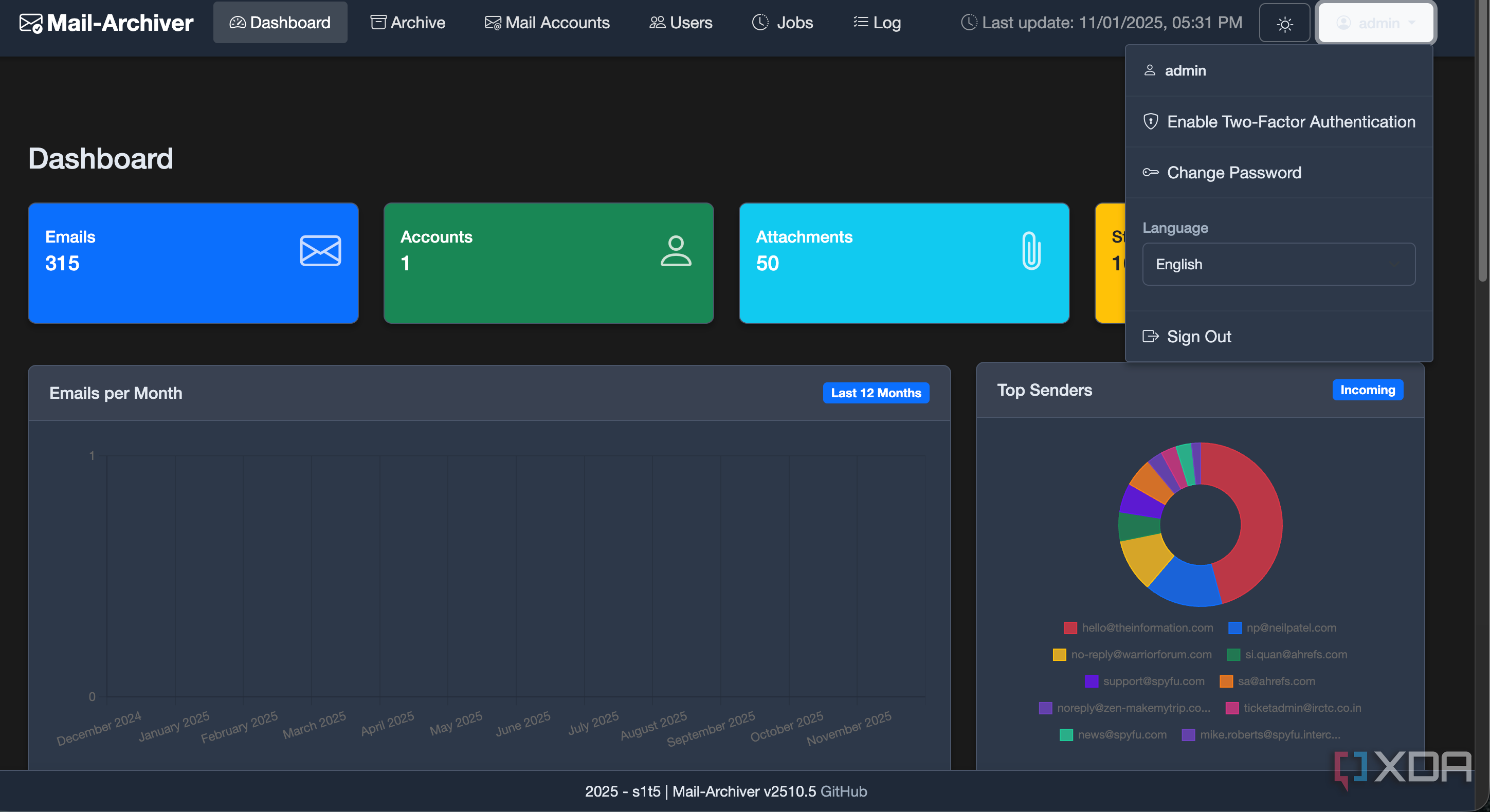Click the news@spyfu.com legend entry
The image size is (1490, 812).
click(x=1113, y=734)
